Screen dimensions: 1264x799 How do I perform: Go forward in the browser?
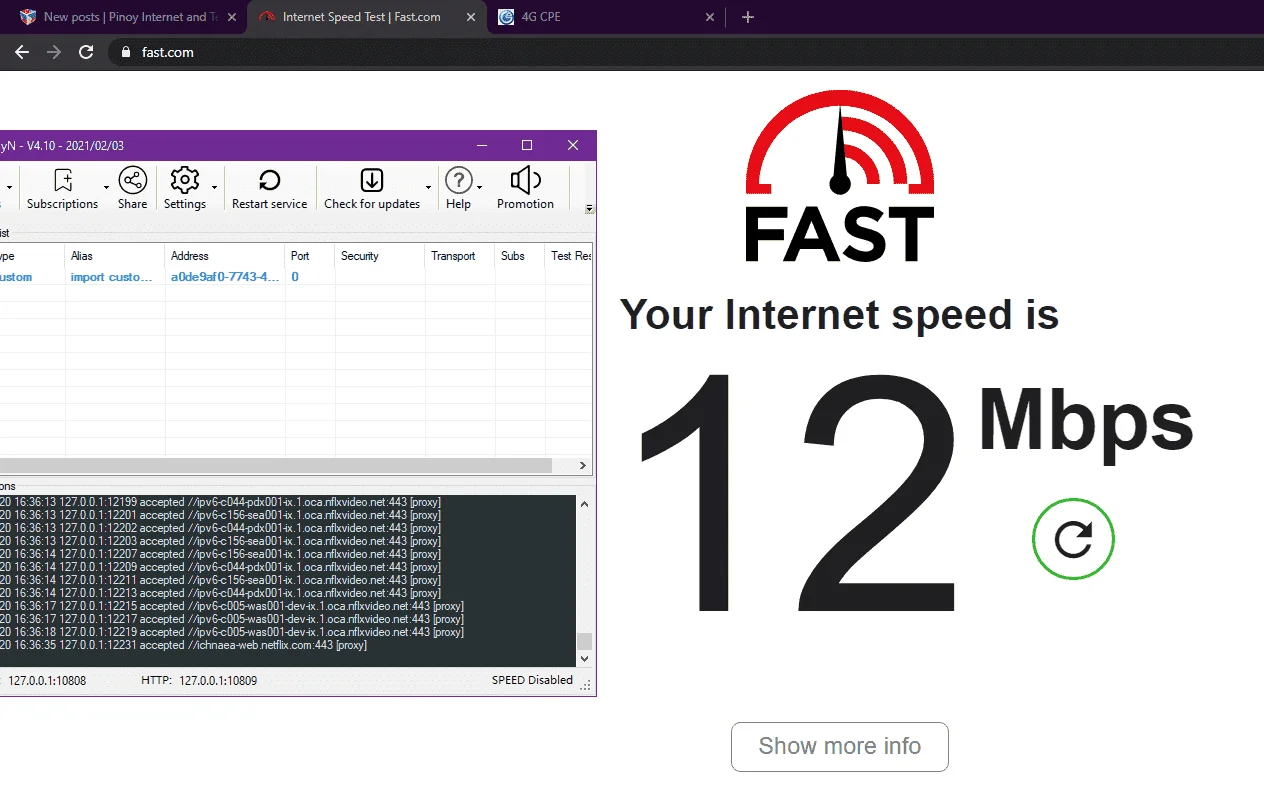click(54, 52)
